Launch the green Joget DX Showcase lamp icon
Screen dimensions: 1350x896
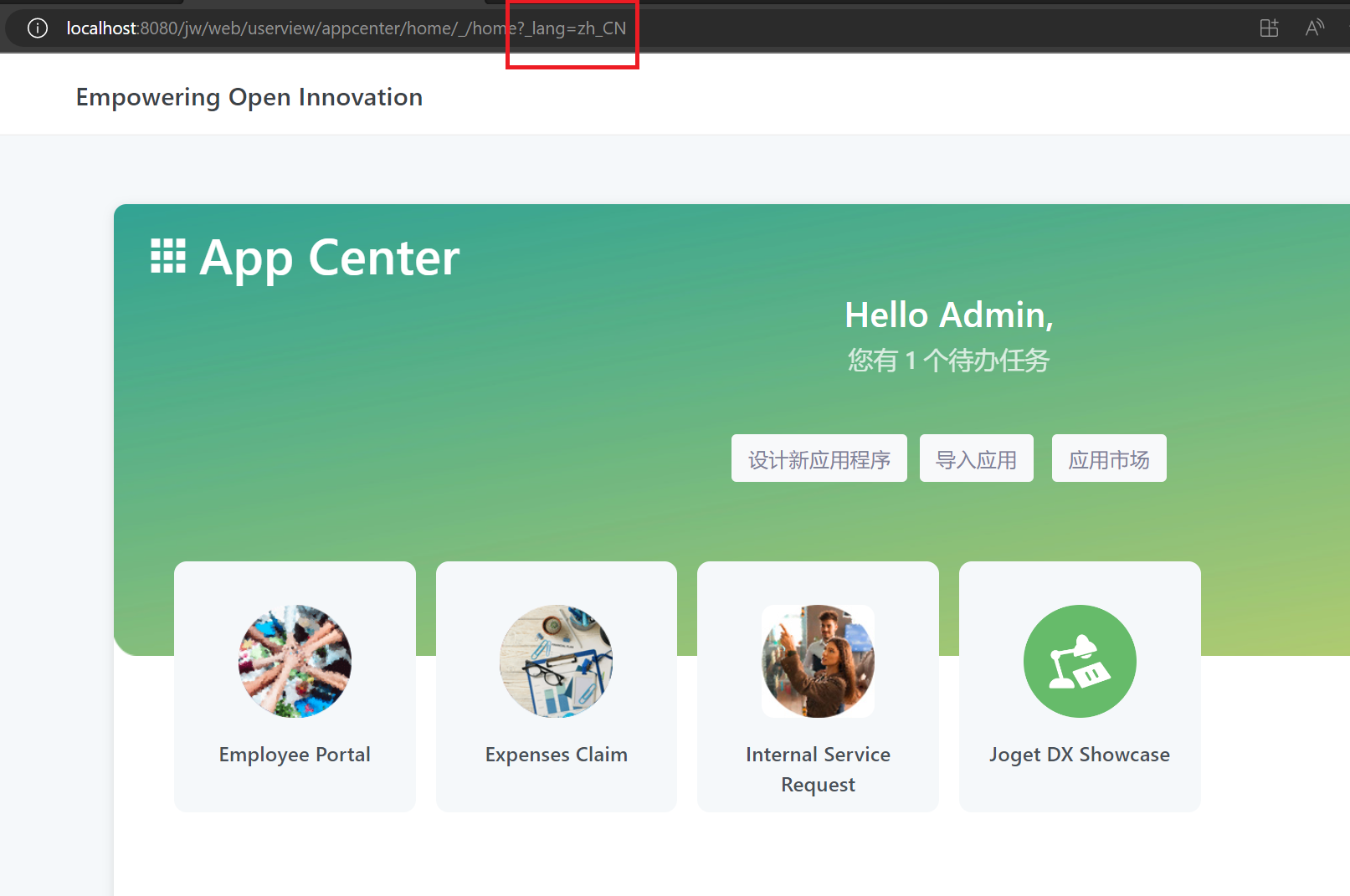pos(1080,661)
